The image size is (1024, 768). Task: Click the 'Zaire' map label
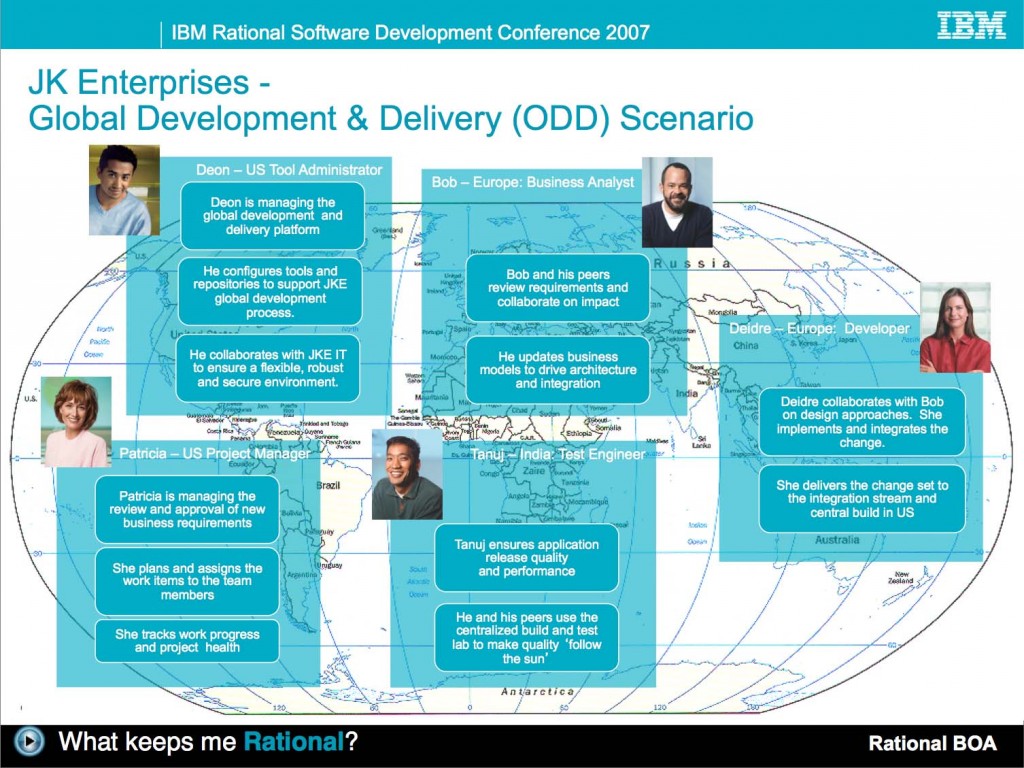click(534, 470)
